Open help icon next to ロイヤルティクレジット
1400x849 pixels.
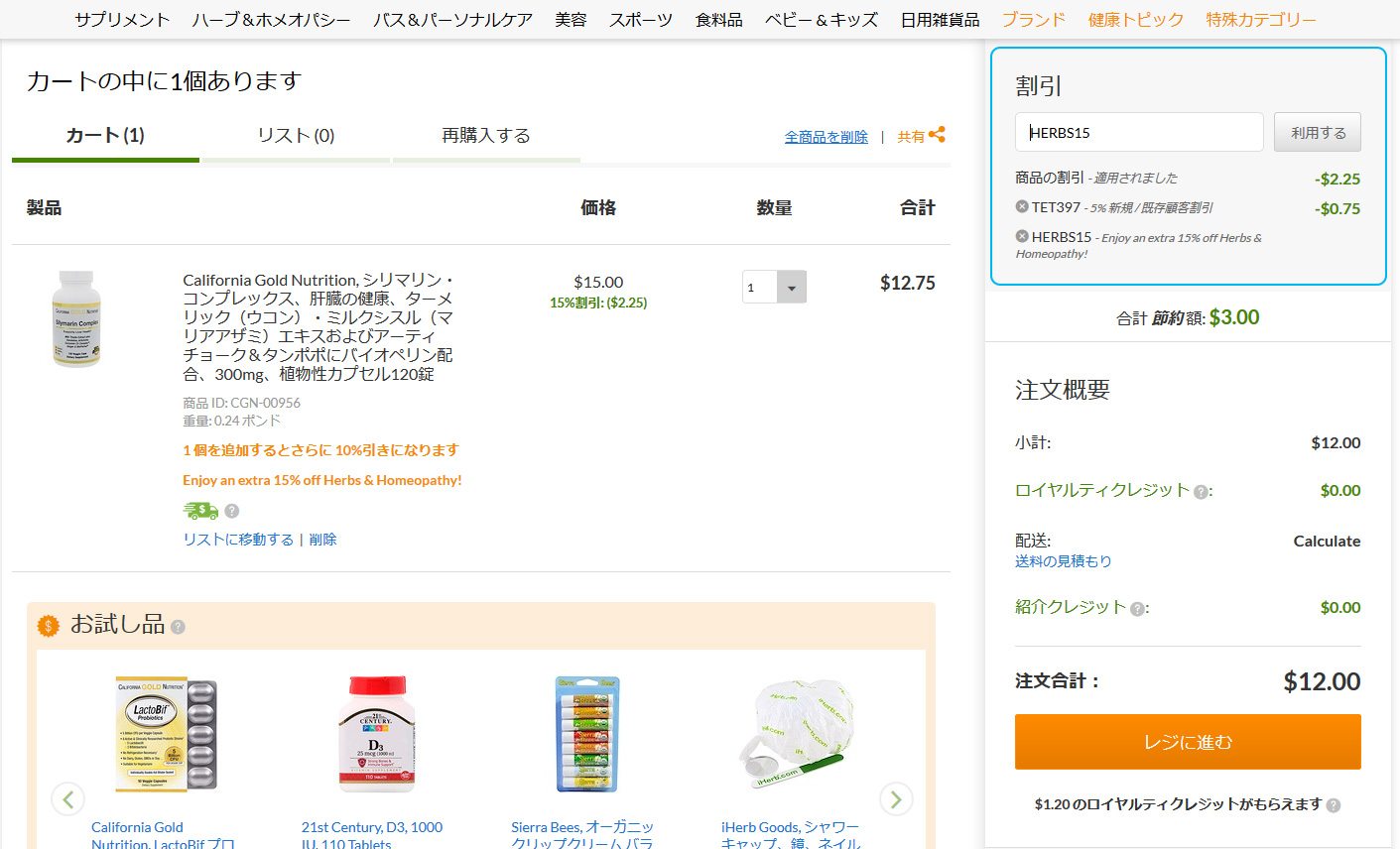click(1201, 492)
